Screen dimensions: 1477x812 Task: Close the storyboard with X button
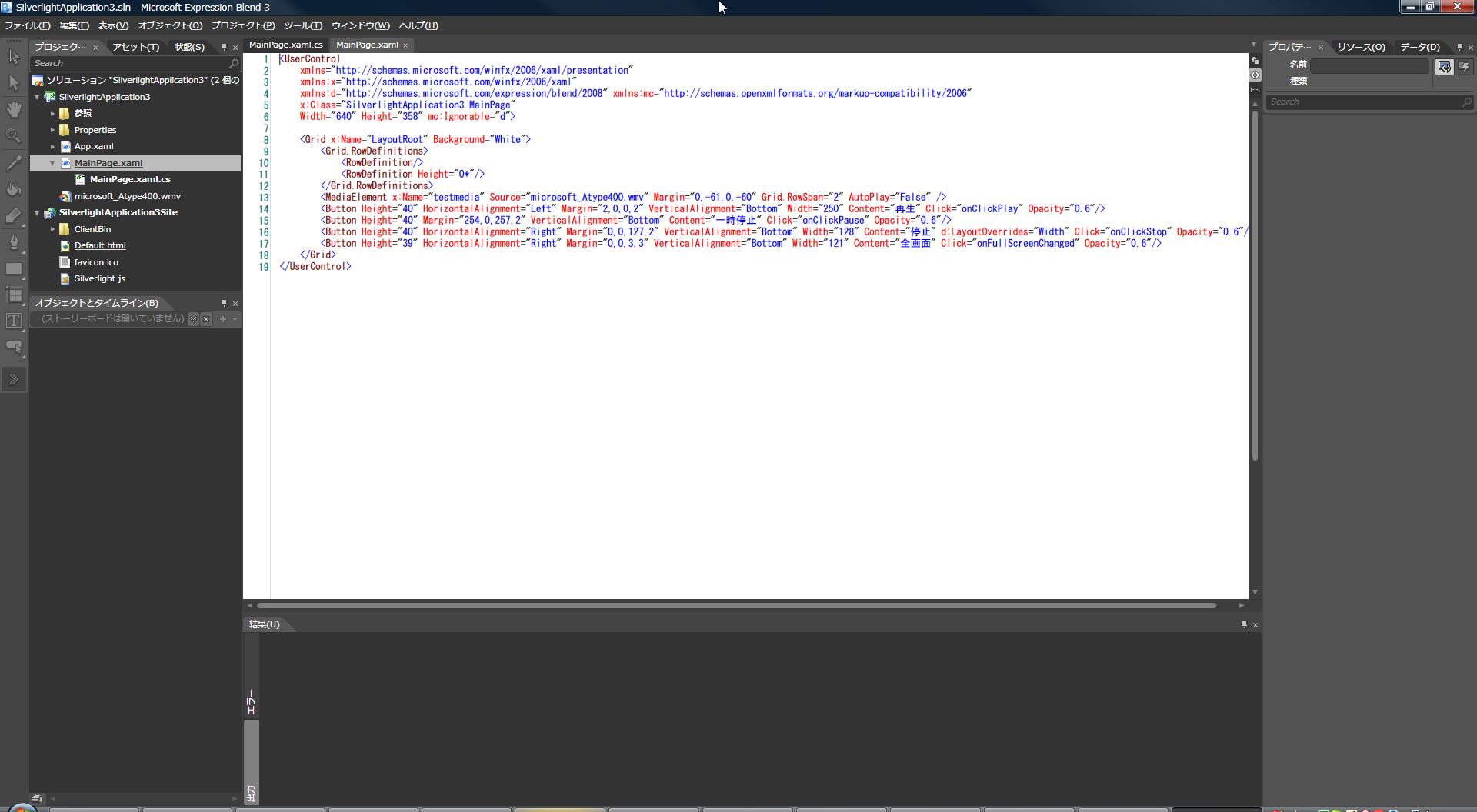point(206,319)
